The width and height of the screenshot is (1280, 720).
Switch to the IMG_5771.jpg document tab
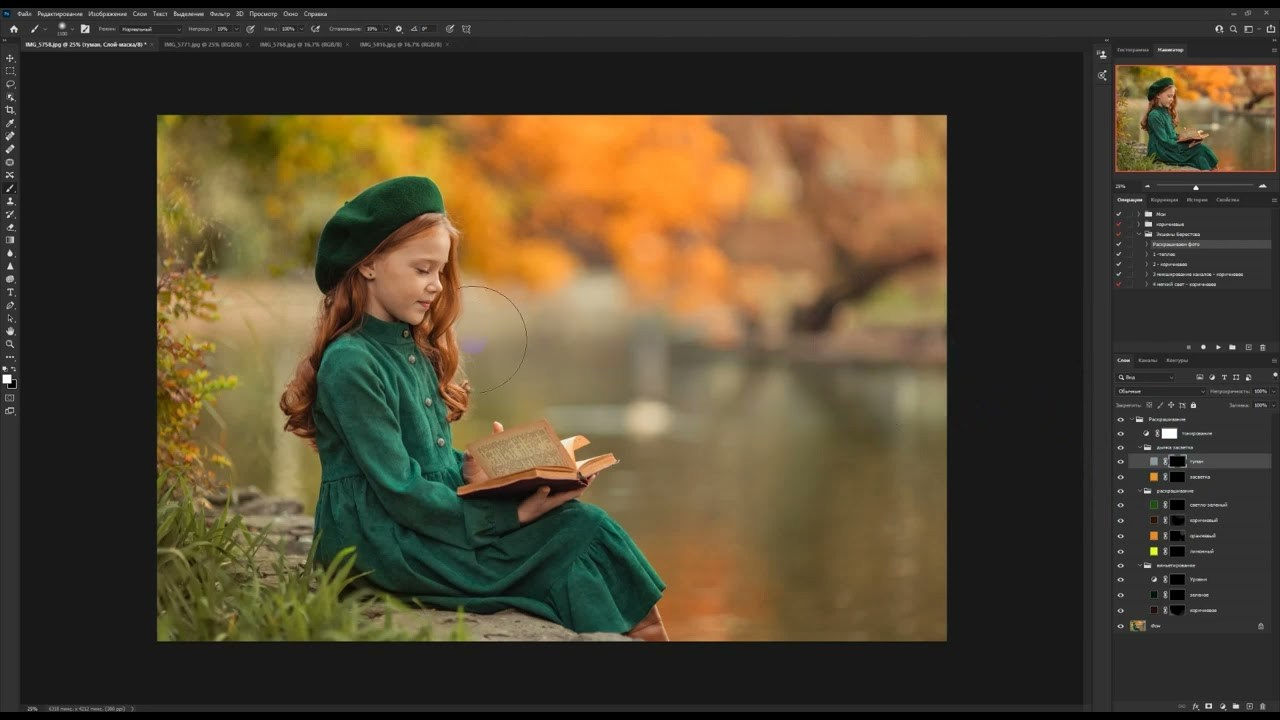coord(203,45)
